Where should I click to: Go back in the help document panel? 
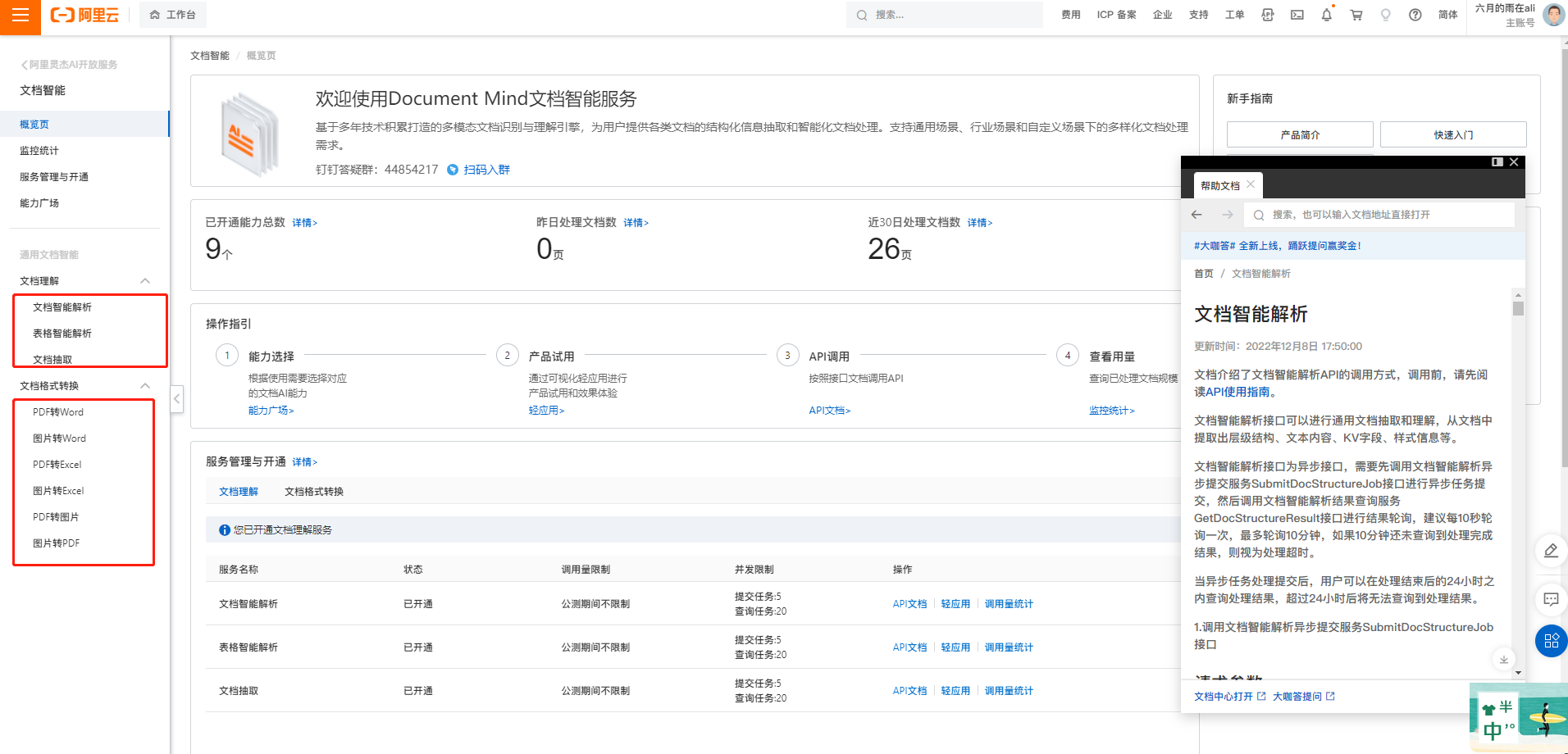[1197, 215]
